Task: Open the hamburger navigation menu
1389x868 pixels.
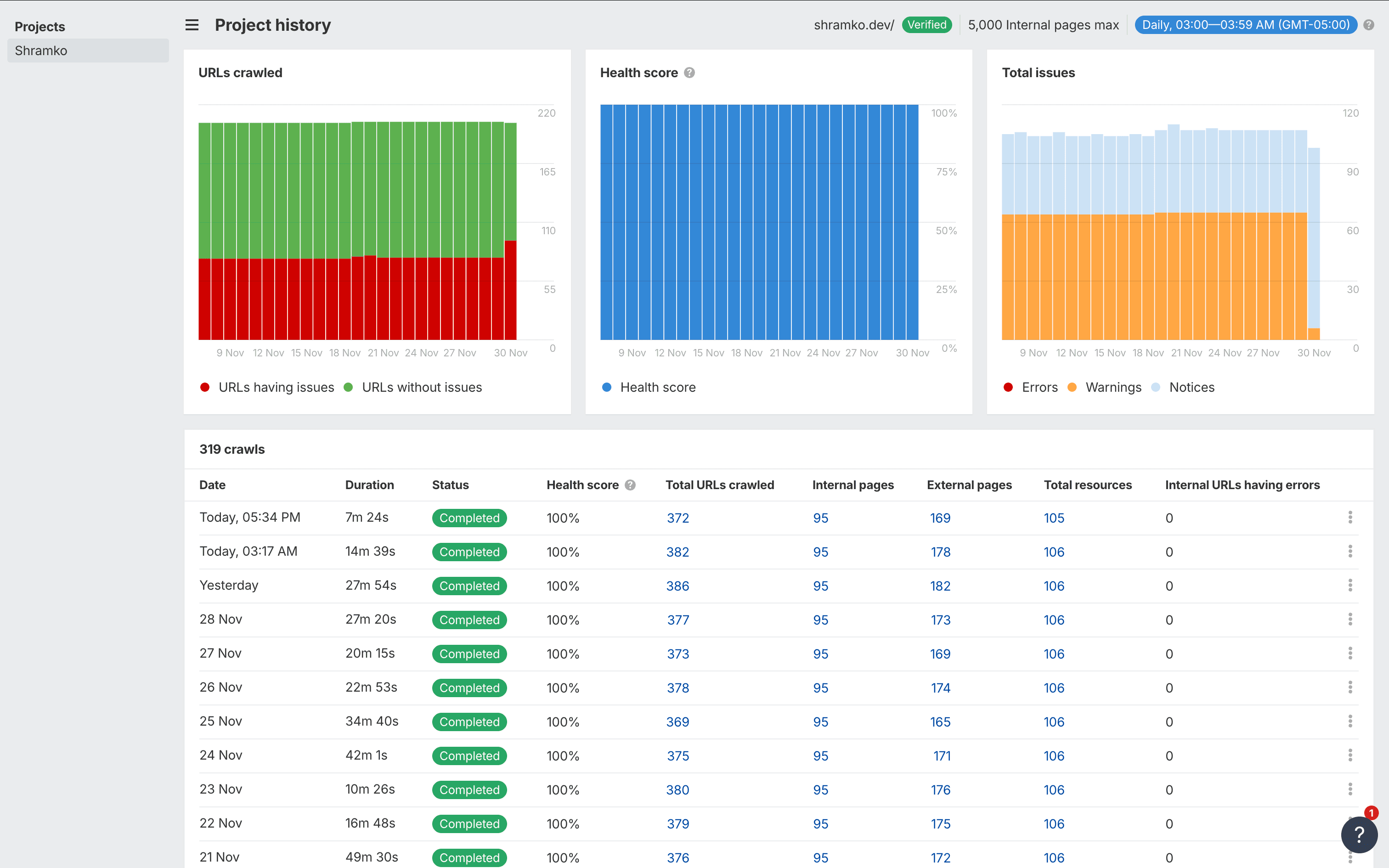Action: tap(191, 25)
